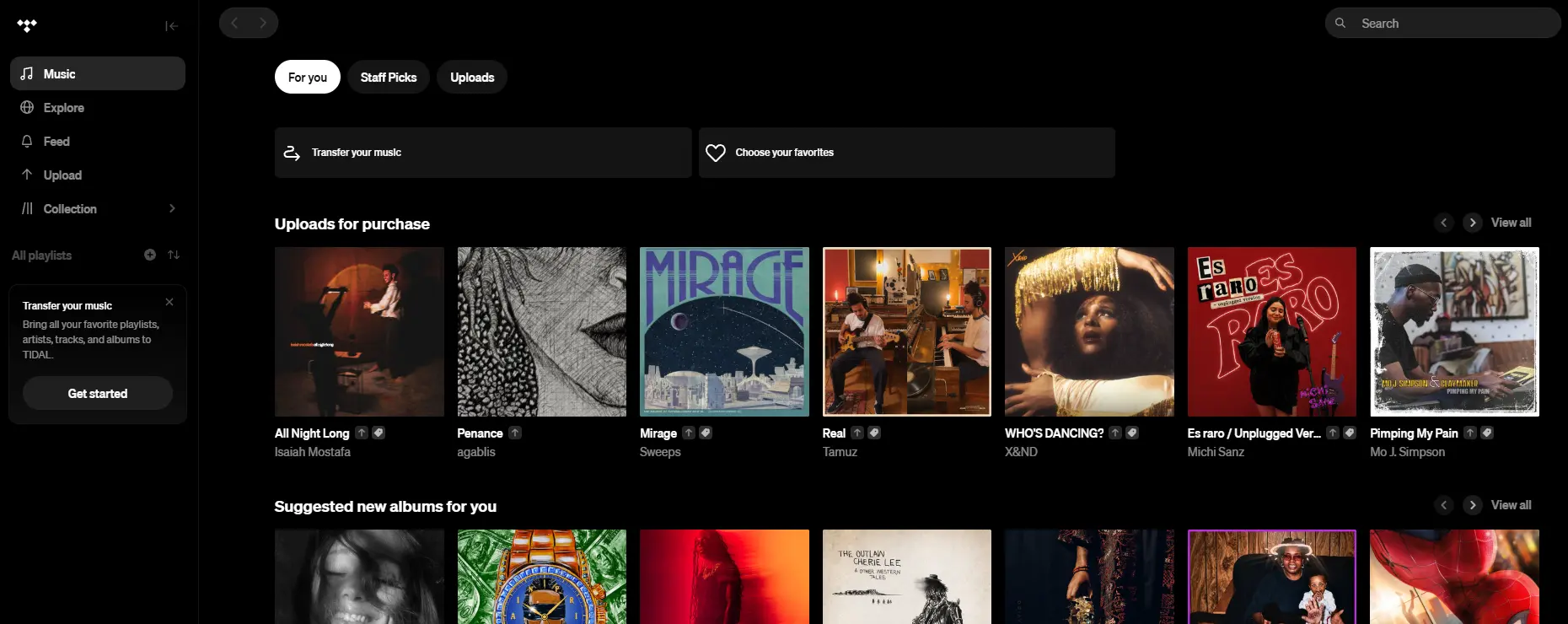
Task: Open the Real album cover
Action: tap(907, 331)
